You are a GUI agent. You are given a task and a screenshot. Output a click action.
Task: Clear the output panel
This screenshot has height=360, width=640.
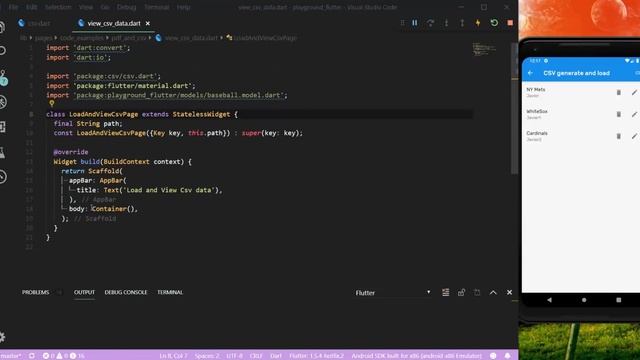[x=445, y=292]
